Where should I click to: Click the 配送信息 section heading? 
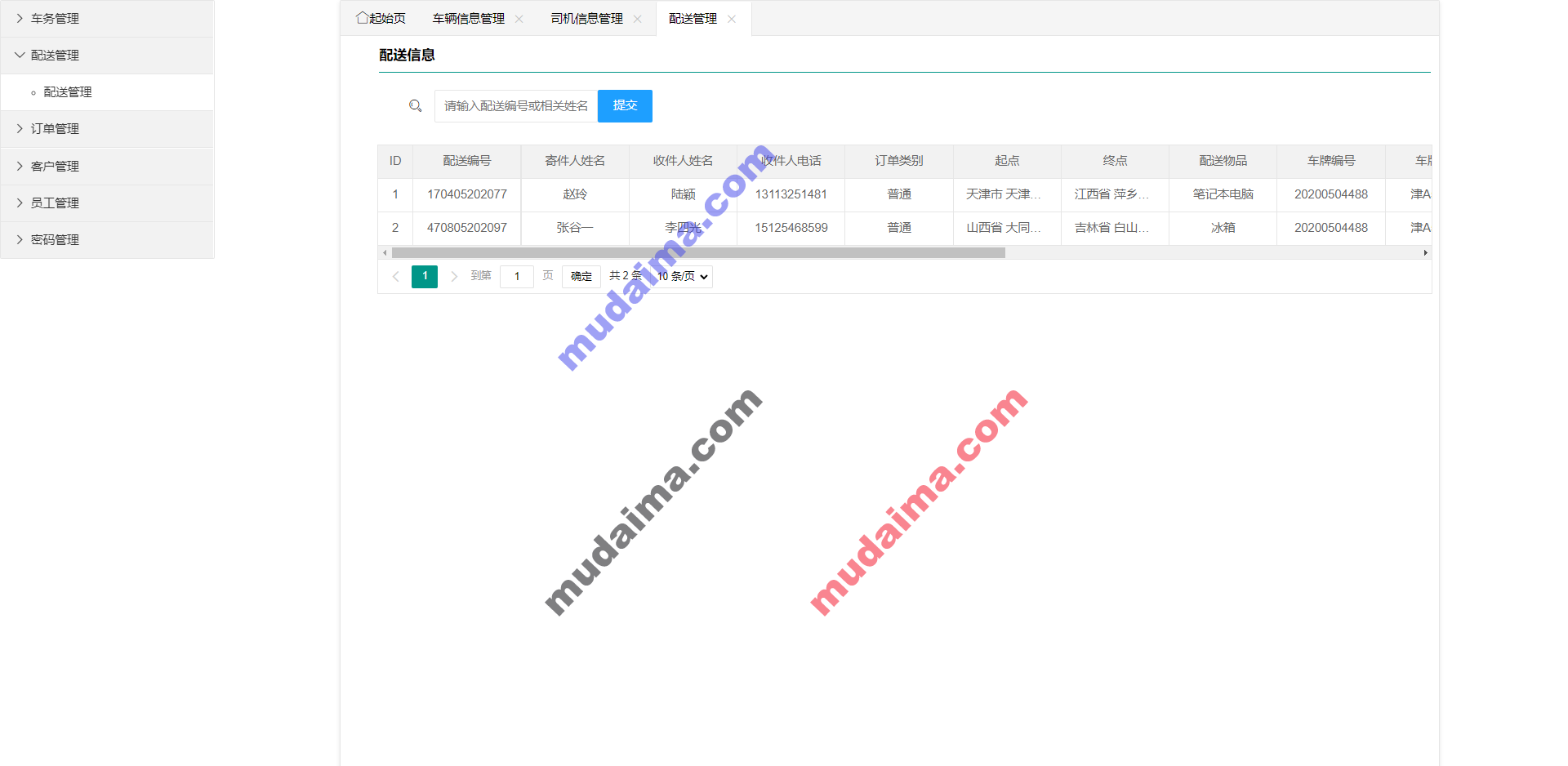point(407,56)
